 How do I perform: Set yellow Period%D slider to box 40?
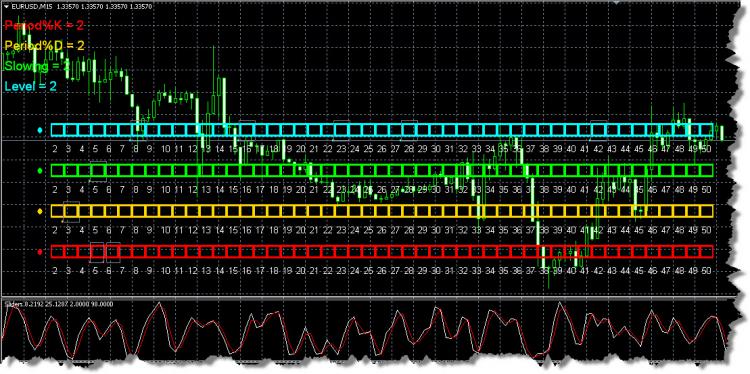point(572,211)
